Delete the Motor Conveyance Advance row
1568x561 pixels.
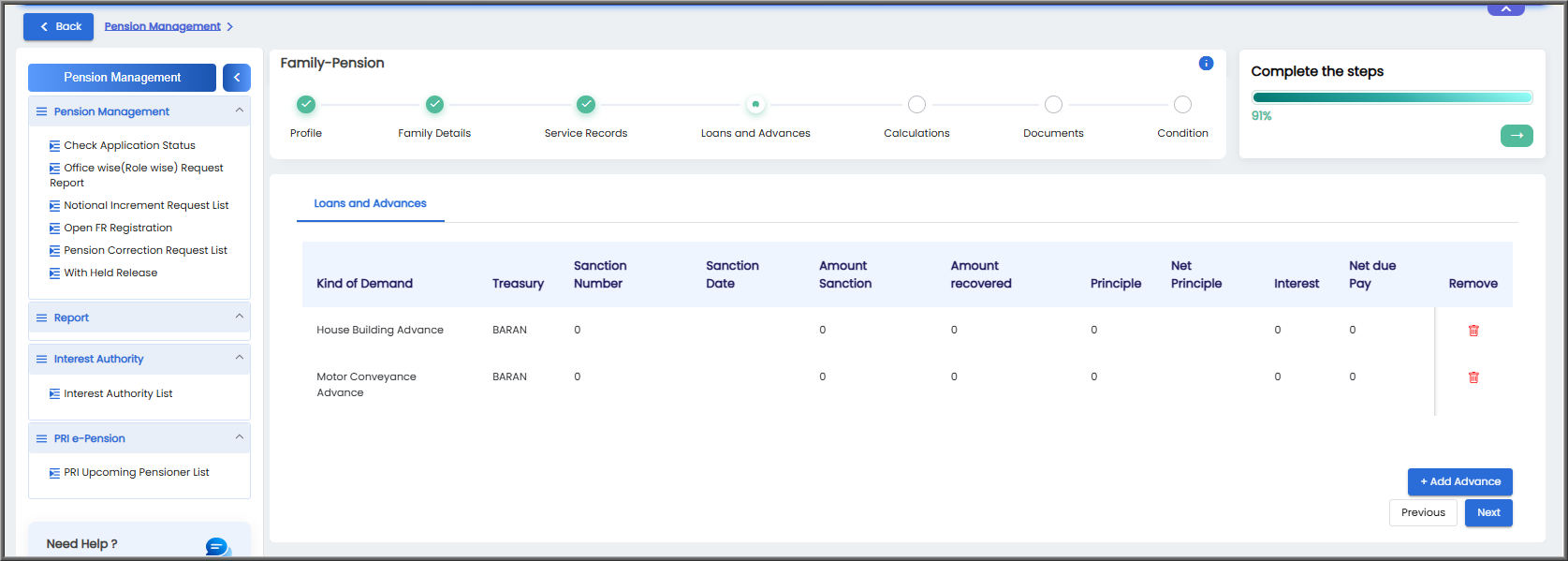(1473, 377)
